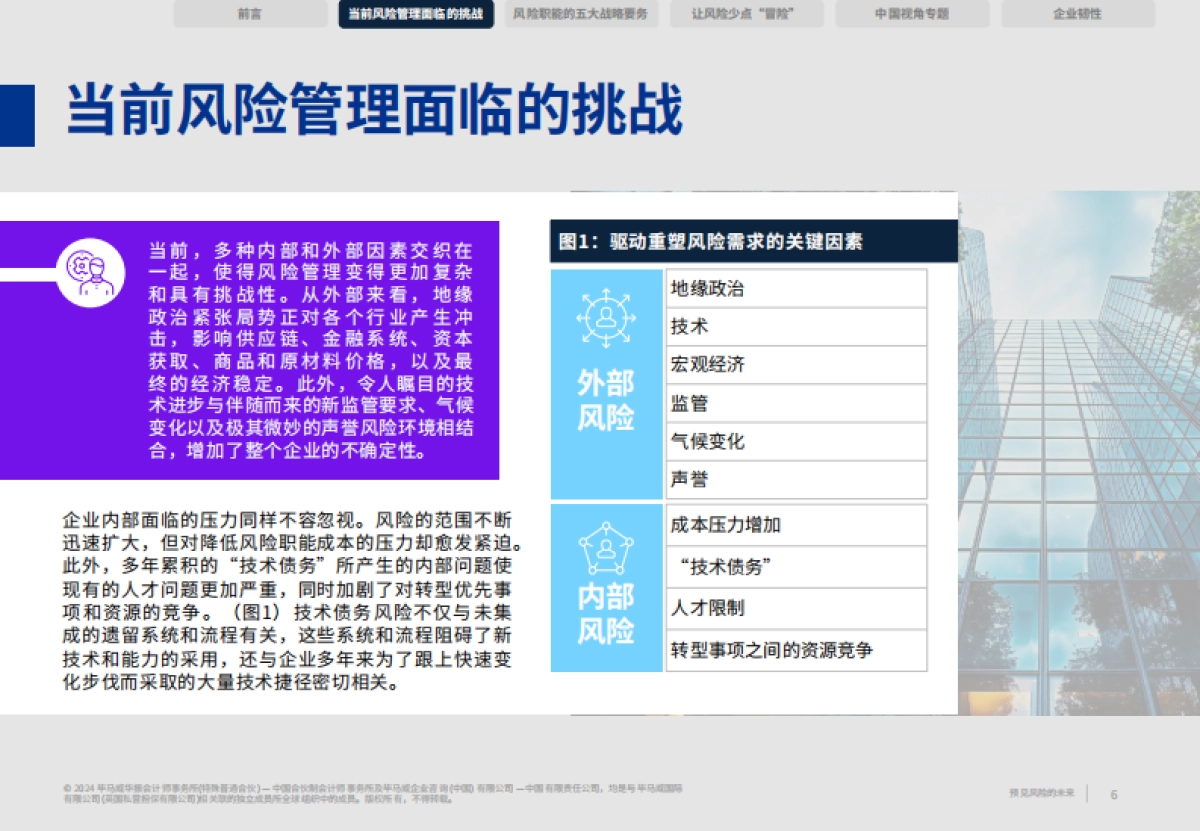1200x831 pixels.
Task: Click the 预见风险的未来 footer text
Action: coord(1041,794)
